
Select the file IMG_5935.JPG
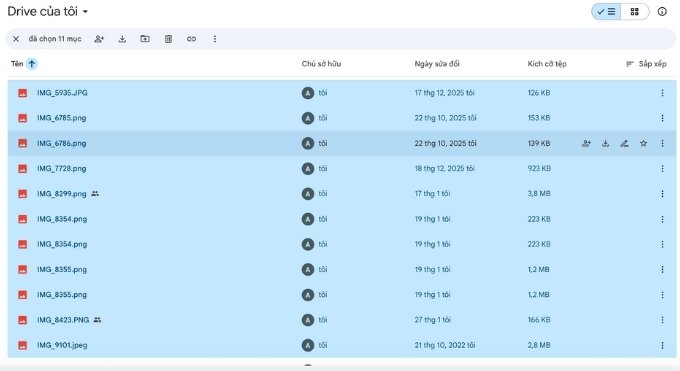coord(342,93)
